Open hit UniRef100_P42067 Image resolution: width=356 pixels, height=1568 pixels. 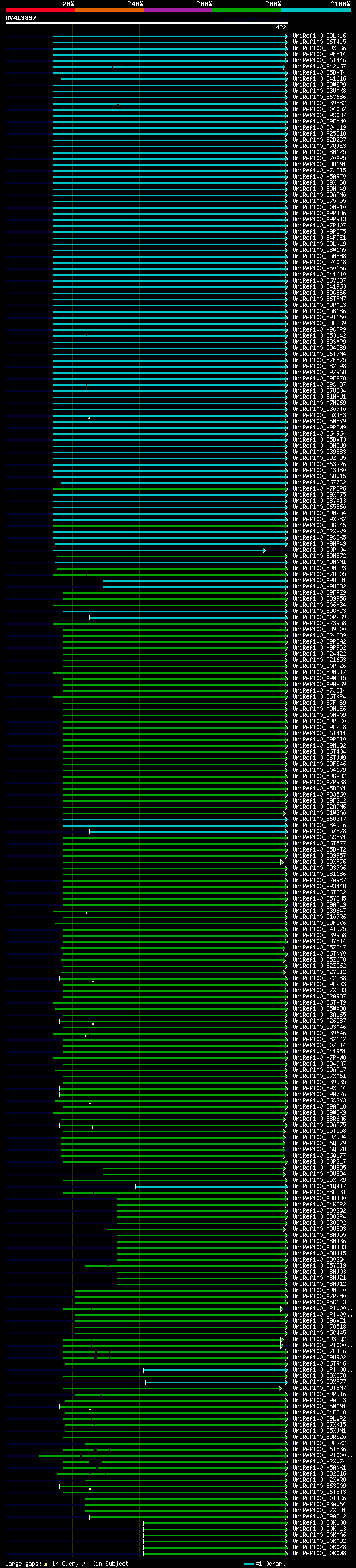click(319, 66)
